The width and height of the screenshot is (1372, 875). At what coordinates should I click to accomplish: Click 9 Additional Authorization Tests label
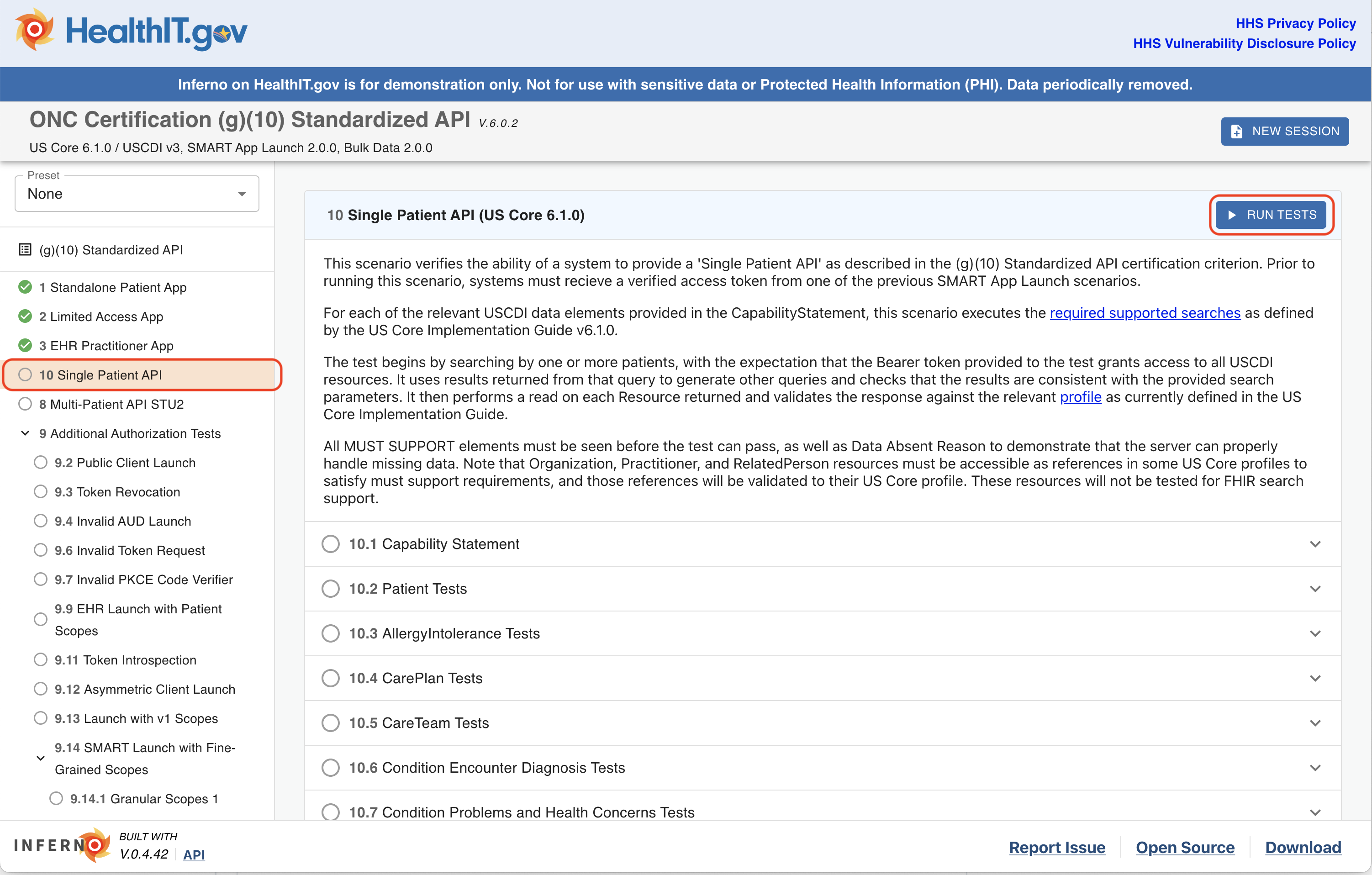tap(130, 433)
